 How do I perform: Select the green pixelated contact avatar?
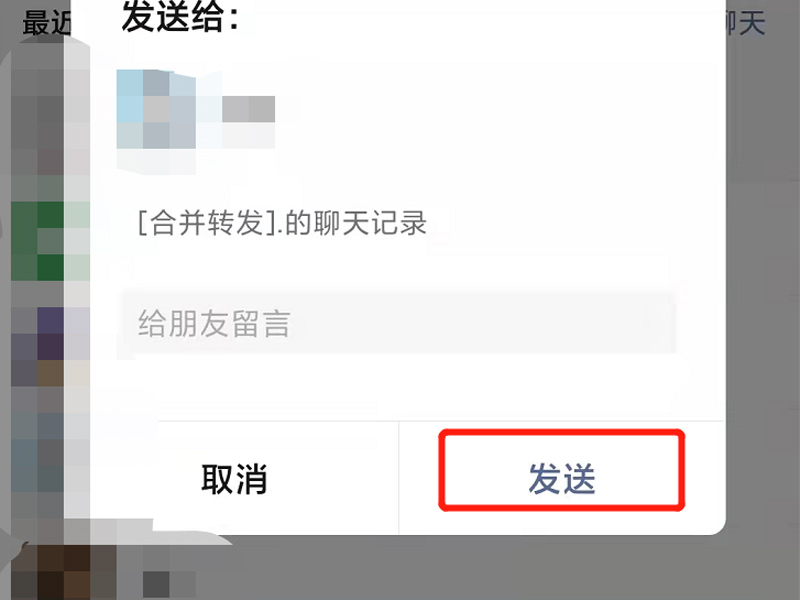50,241
